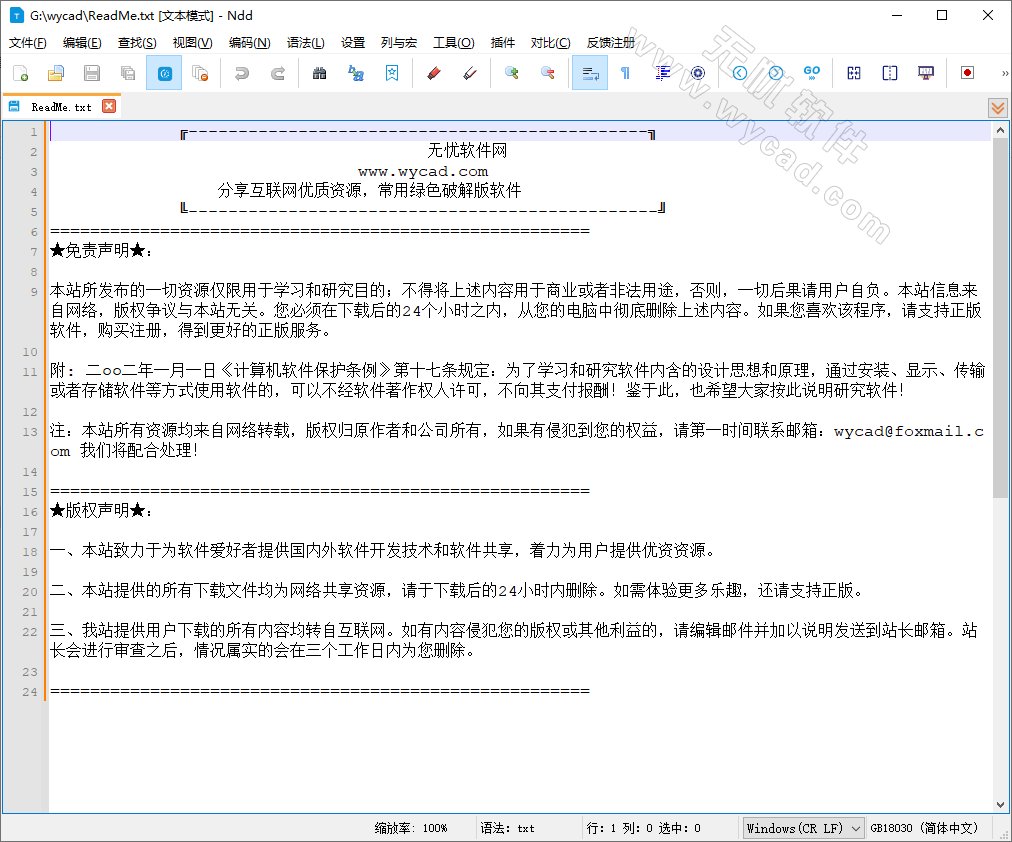Open Find using the binoculars icon
Viewport: 1012px width, 842px height.
coord(320,73)
